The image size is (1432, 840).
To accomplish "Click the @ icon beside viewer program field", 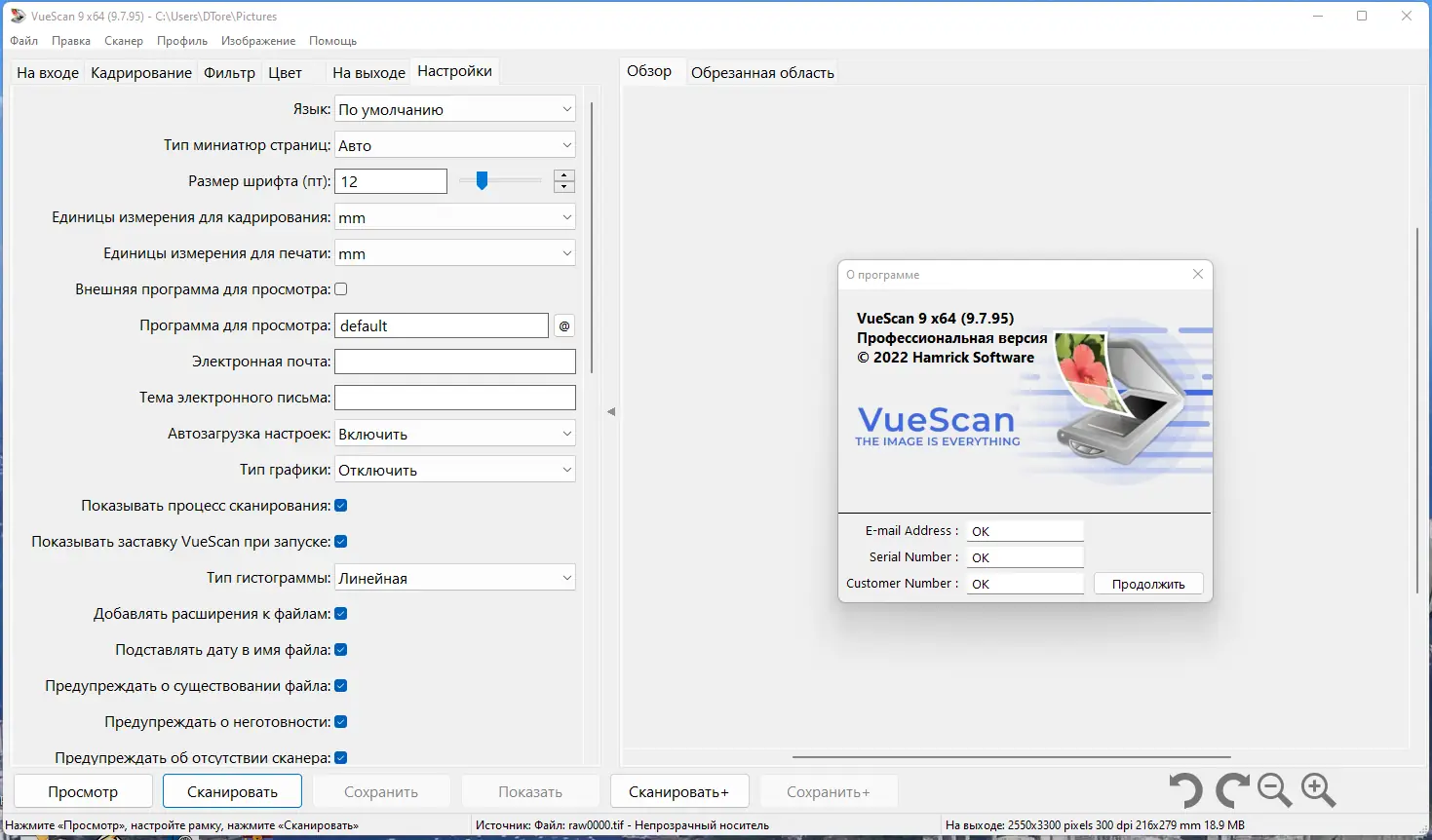I will click(x=563, y=325).
